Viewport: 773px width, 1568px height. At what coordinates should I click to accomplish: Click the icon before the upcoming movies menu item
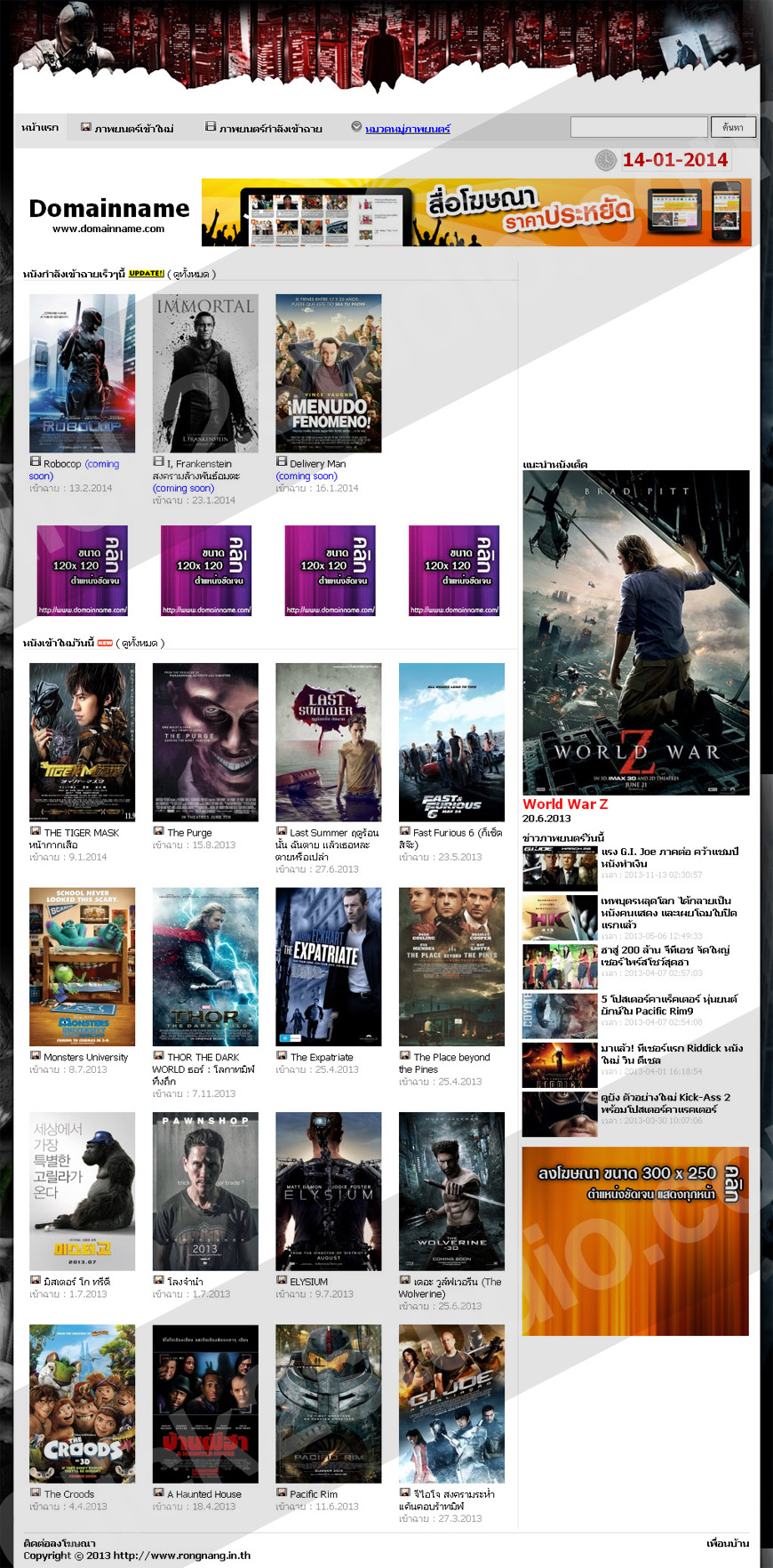211,127
